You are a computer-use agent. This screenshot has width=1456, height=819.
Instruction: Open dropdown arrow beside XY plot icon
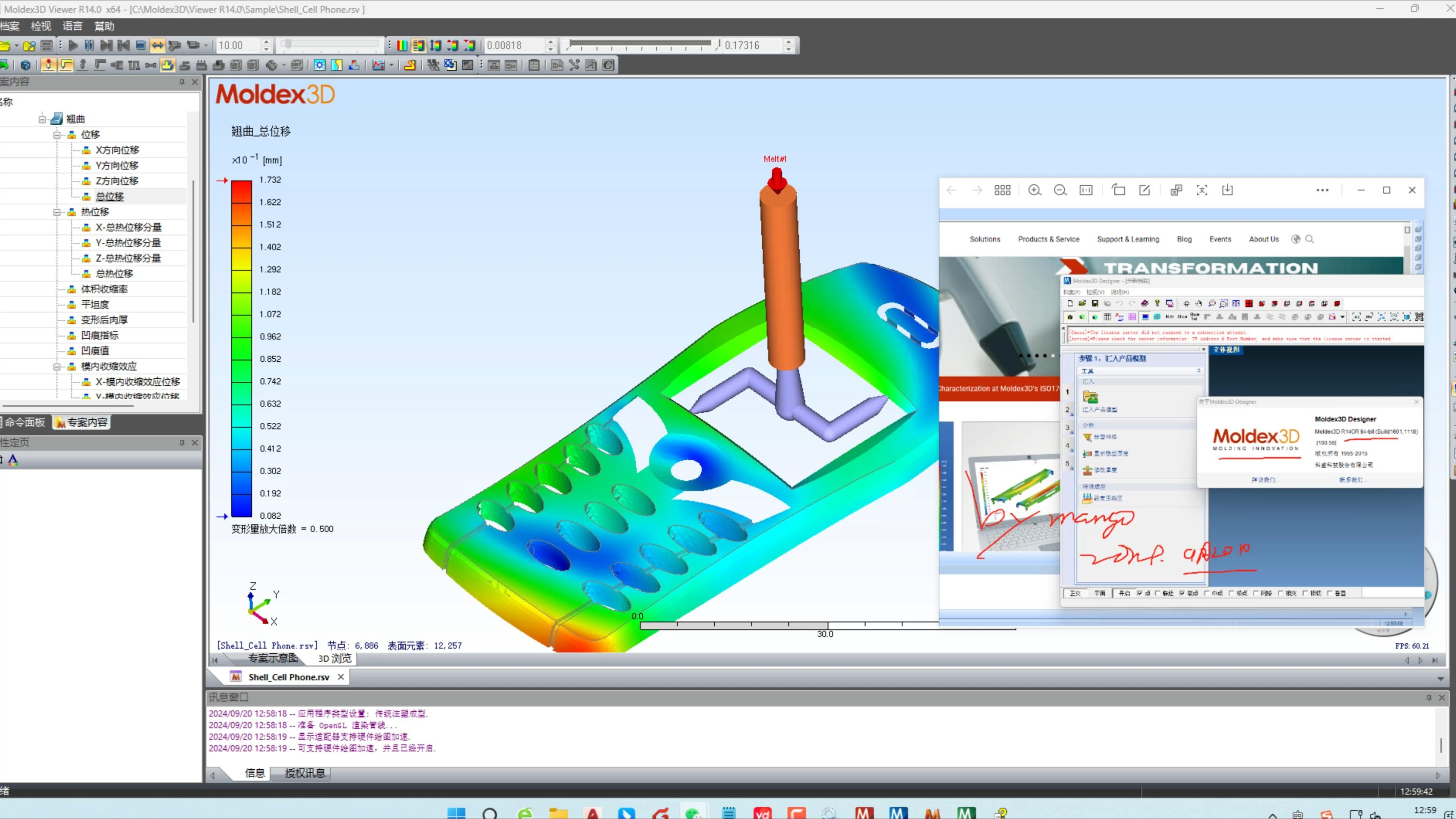click(391, 65)
